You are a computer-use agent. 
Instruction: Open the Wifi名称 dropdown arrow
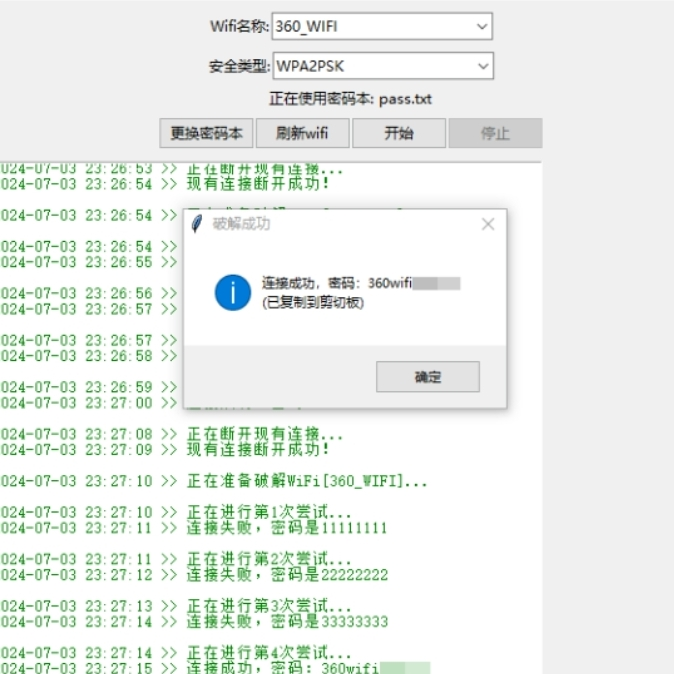[x=482, y=27]
